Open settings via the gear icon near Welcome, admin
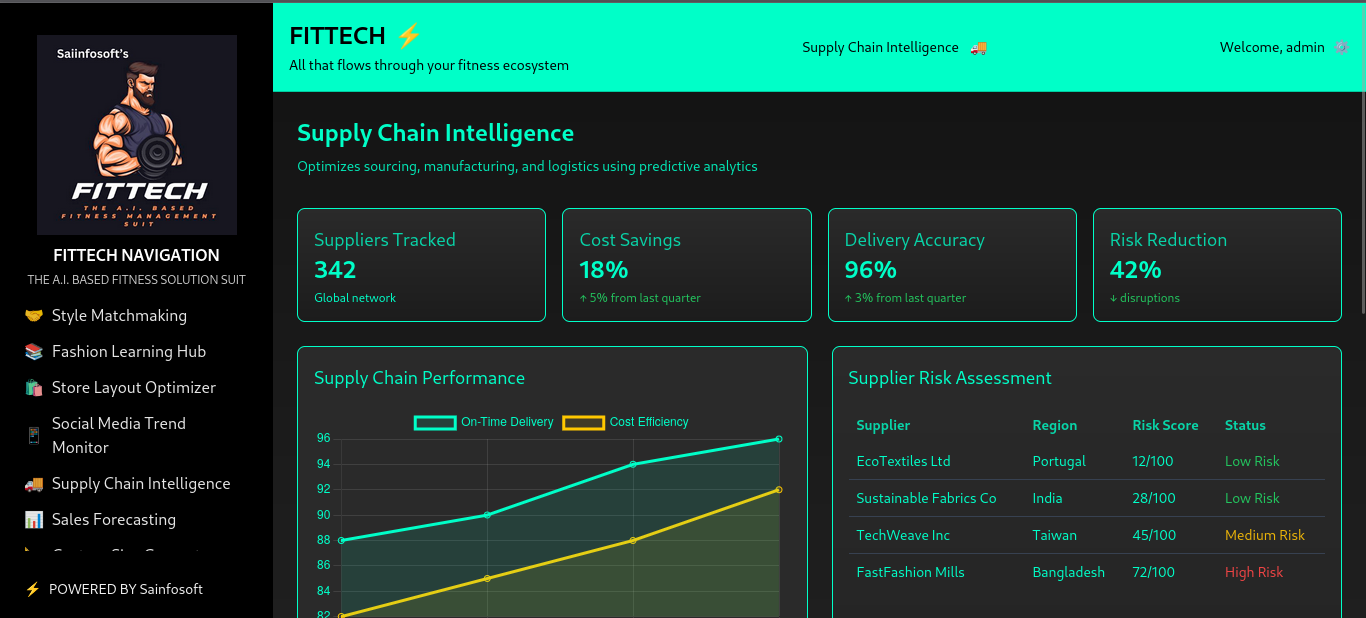Screen dimensions: 1366x618 click(1341, 47)
